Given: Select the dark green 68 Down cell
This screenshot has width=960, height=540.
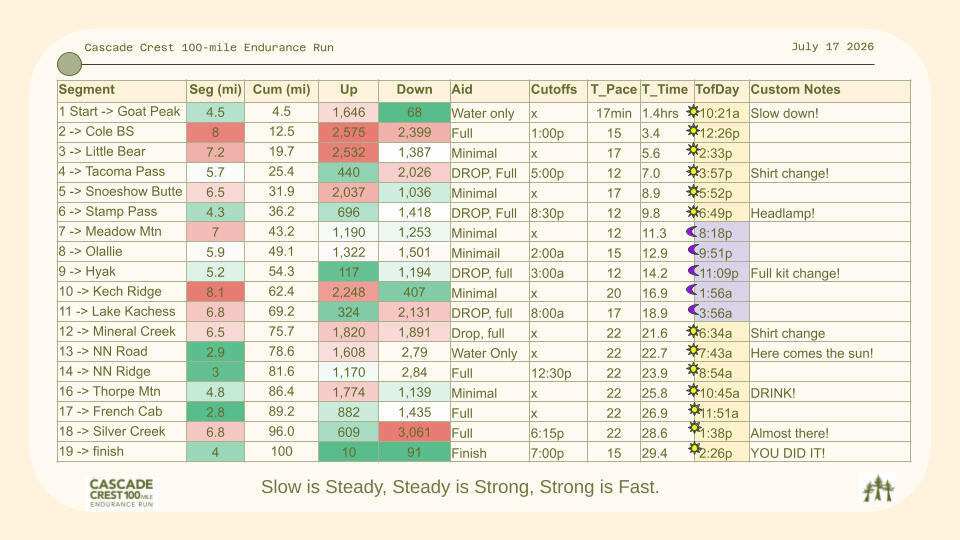Looking at the screenshot, I should click(x=414, y=112).
